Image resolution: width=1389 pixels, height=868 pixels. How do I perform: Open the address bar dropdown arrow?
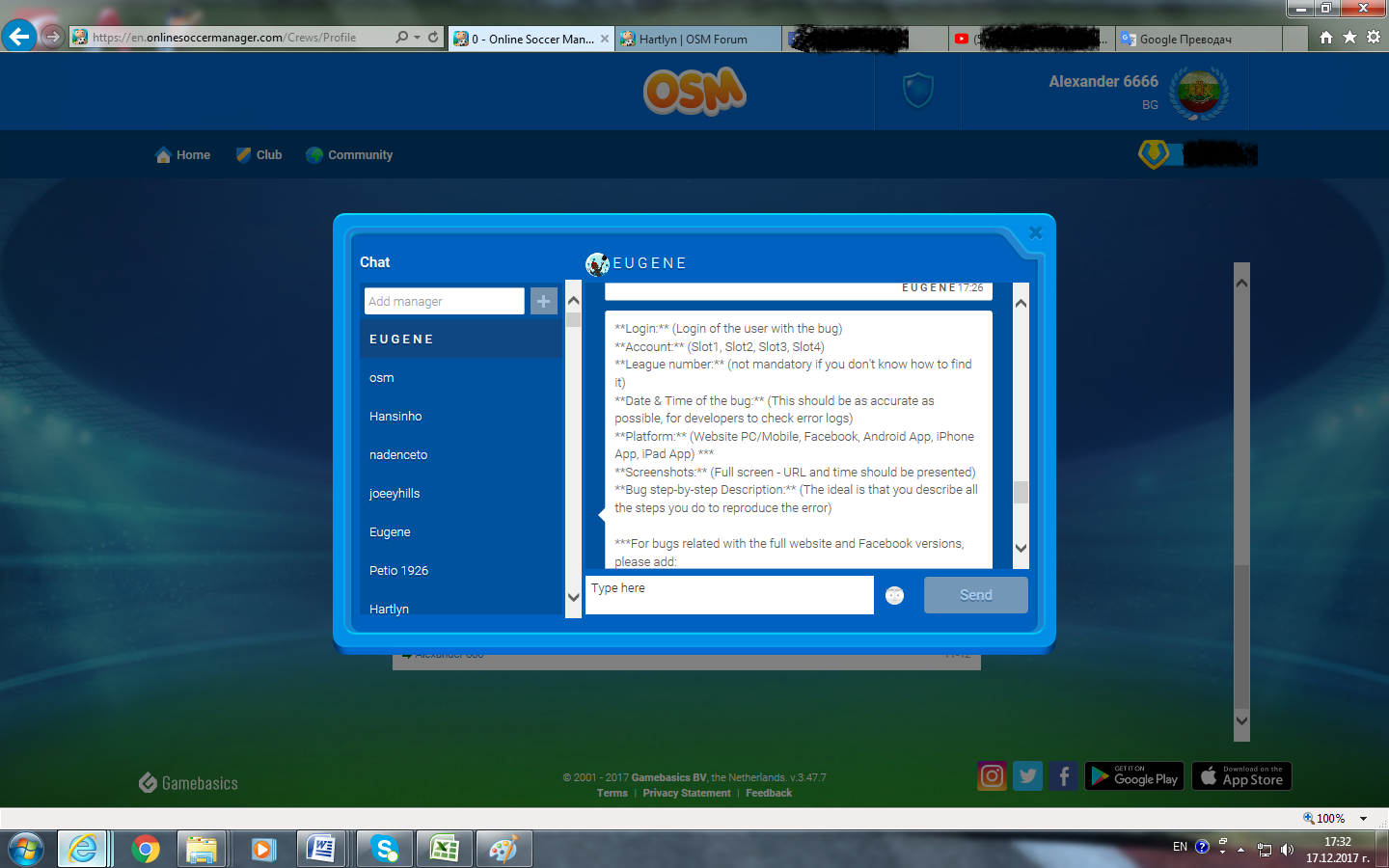[x=417, y=37]
